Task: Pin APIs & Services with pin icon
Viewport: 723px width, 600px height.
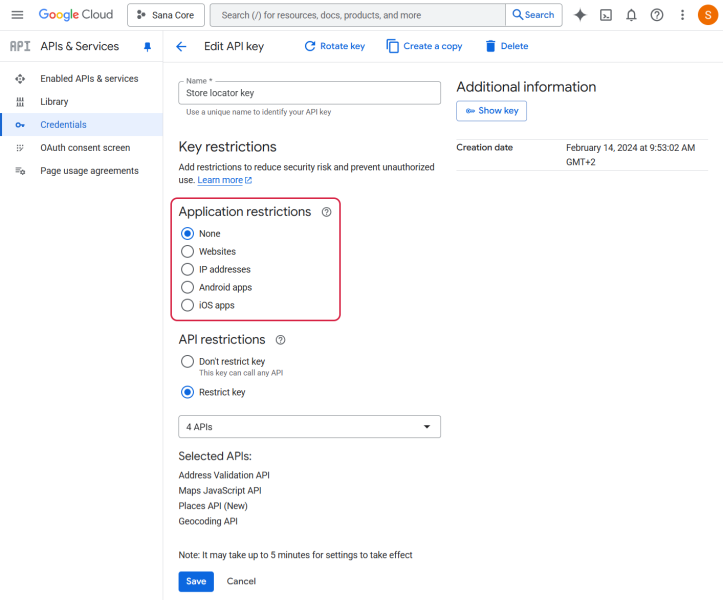Action: click(x=148, y=47)
